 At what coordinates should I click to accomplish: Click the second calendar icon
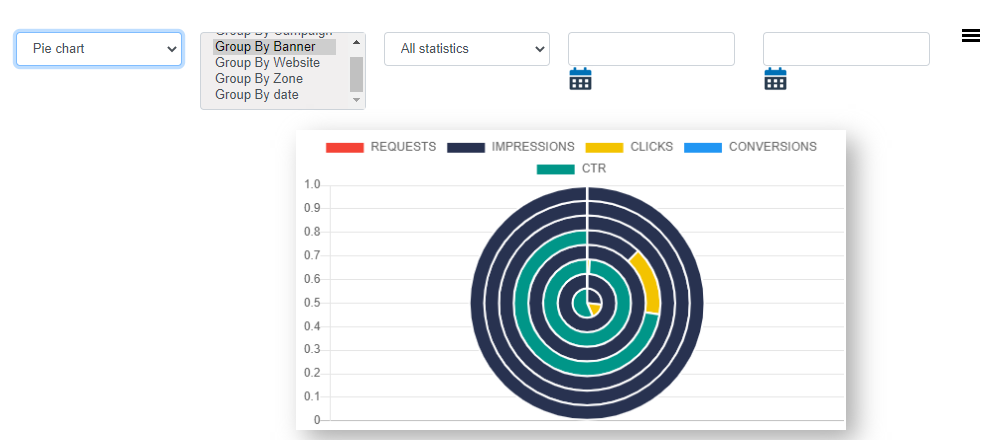[775, 80]
